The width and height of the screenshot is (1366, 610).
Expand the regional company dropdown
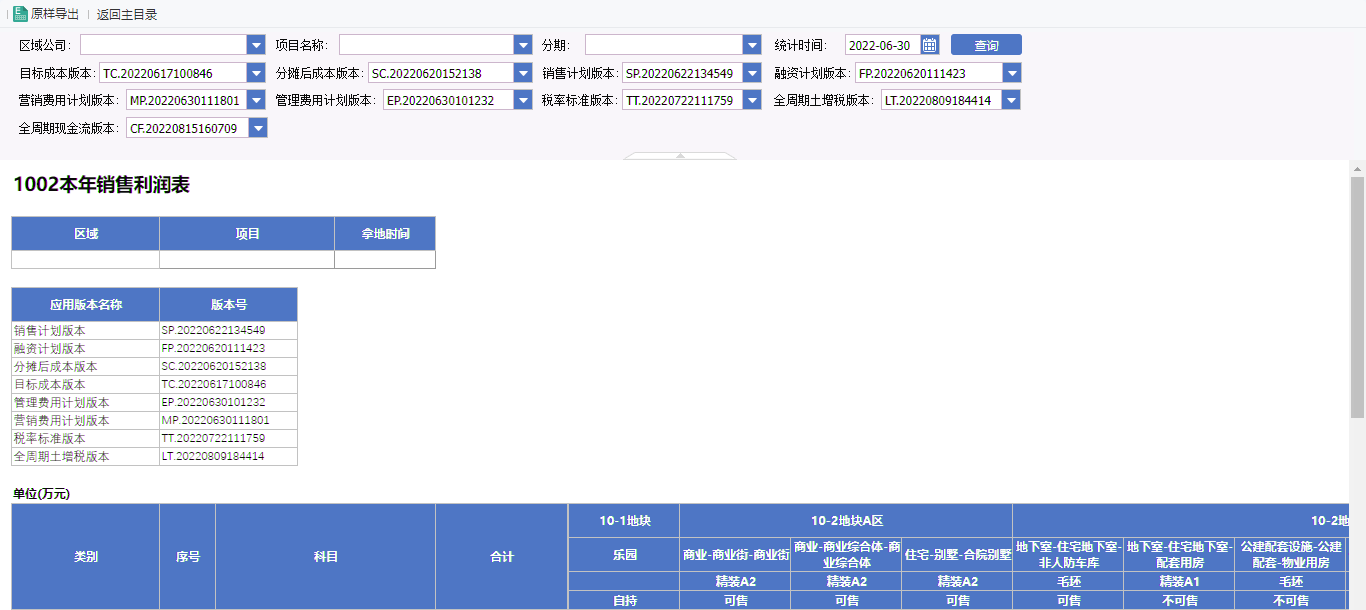point(255,45)
